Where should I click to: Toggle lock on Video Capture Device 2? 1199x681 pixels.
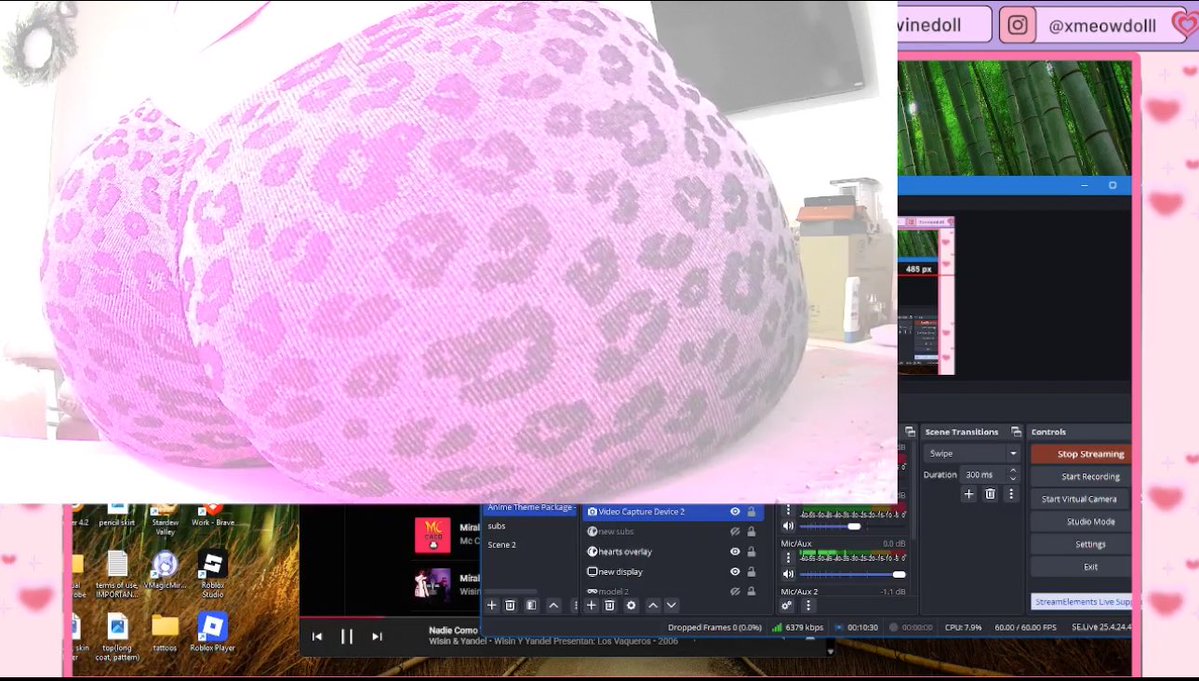pos(751,511)
